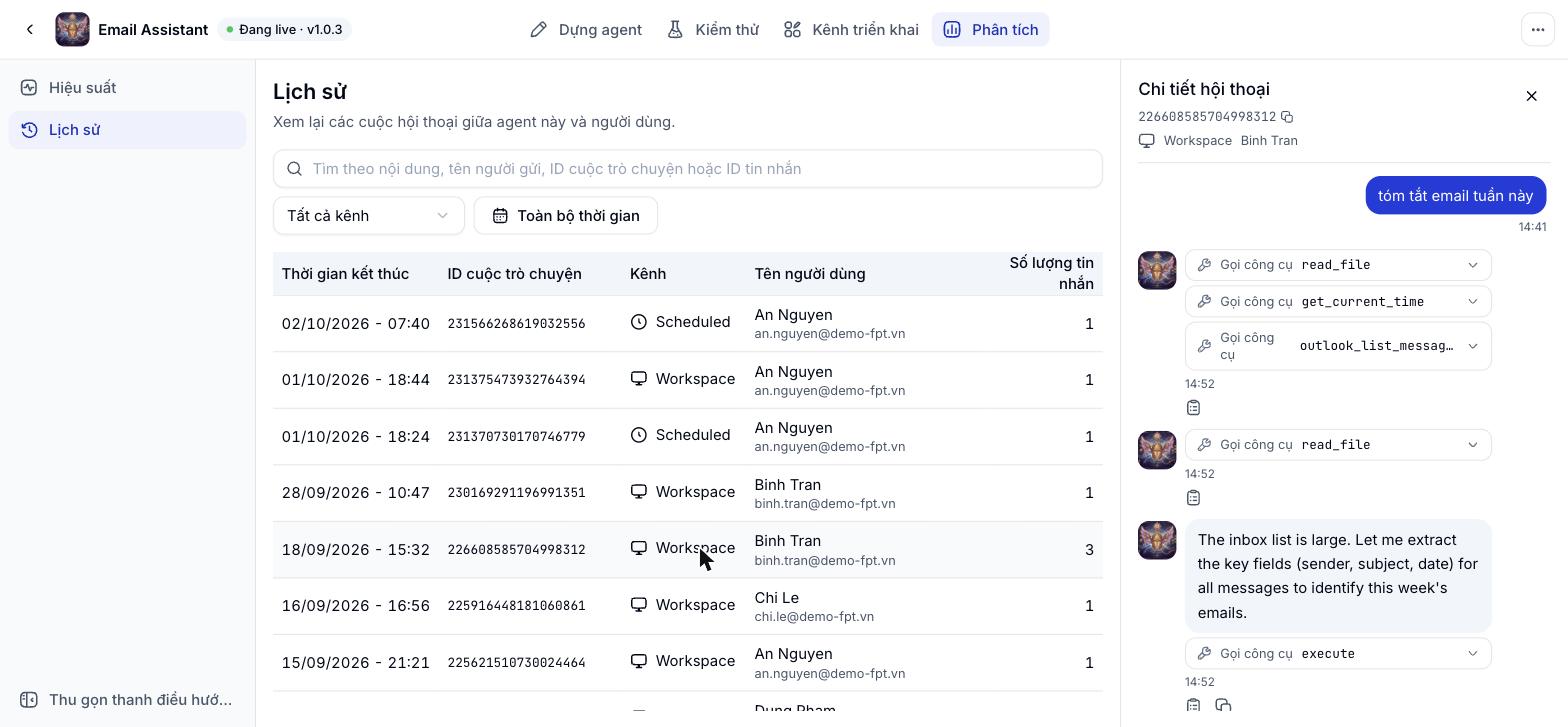Collapse the navigation bar via Thu gọn
The height and width of the screenshot is (727, 1568).
pyautogui.click(x=127, y=700)
